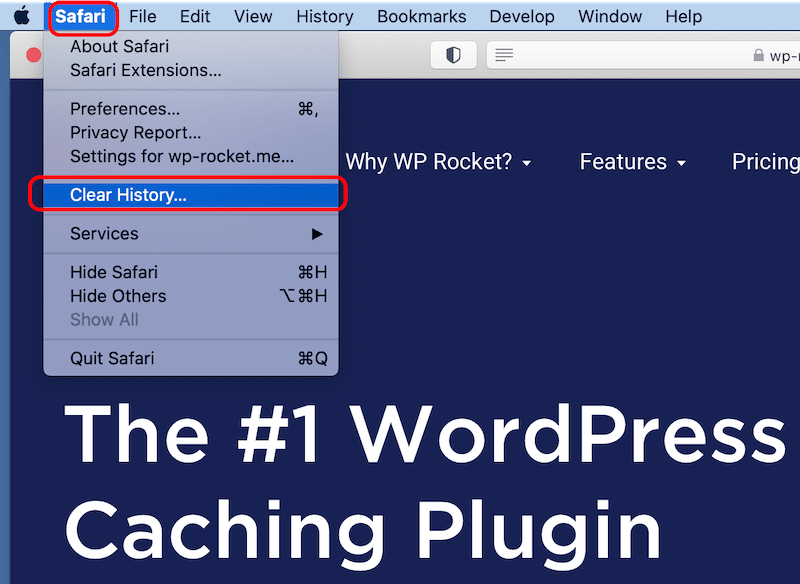Open the Bookmarks menu
The image size is (800, 584).
pyautogui.click(x=422, y=16)
